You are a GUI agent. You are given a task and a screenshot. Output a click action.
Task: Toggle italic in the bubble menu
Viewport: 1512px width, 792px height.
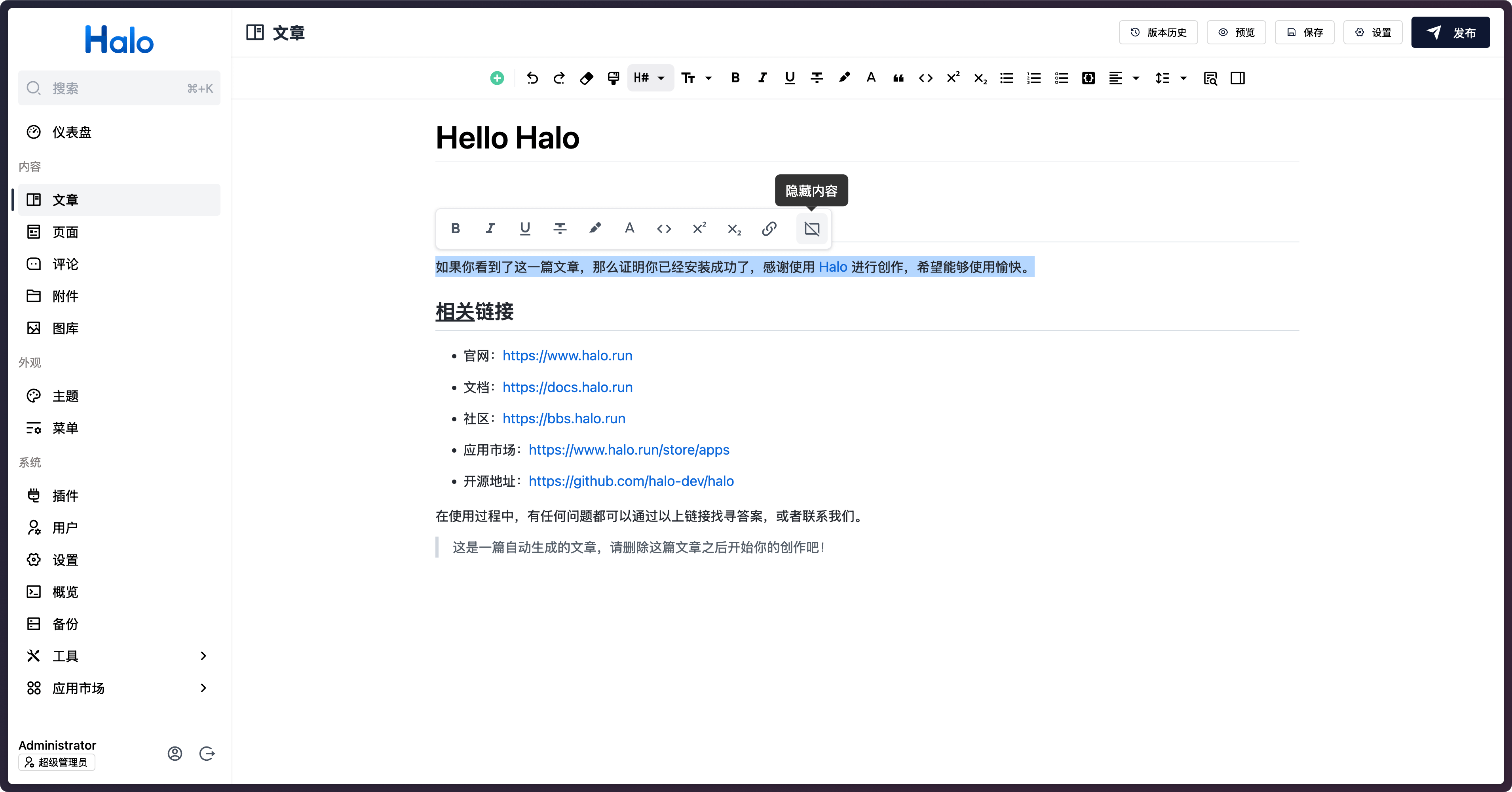490,228
